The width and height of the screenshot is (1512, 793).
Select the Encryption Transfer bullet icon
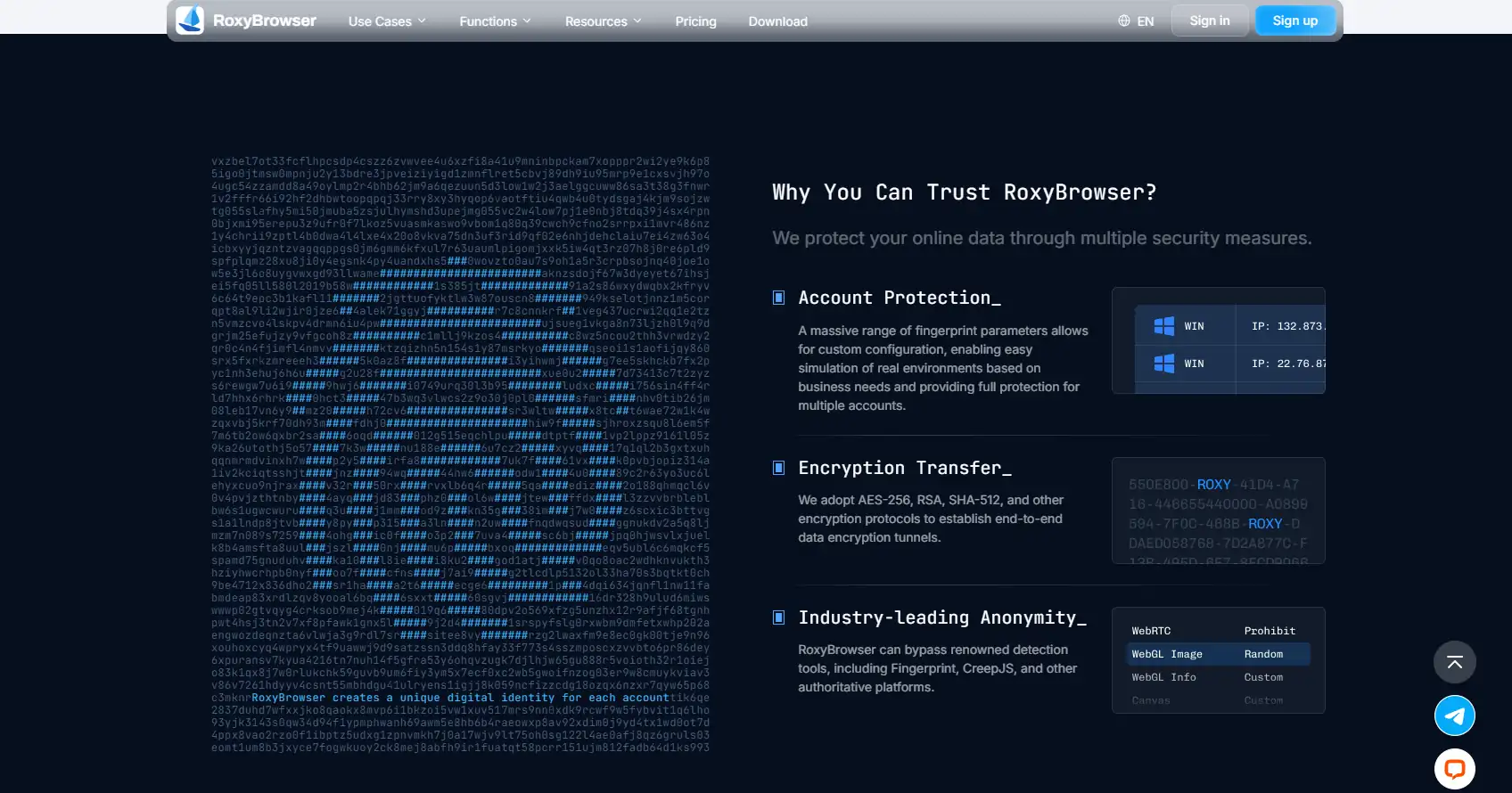point(778,468)
